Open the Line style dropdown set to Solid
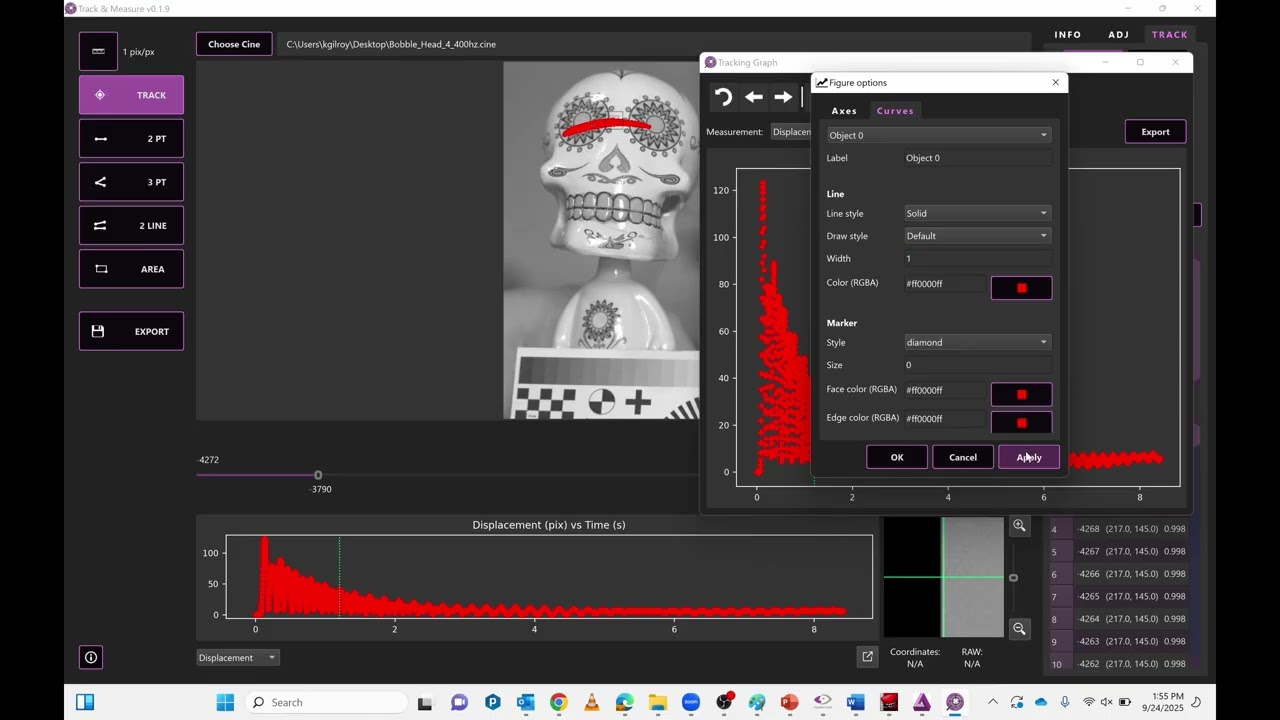1280x720 pixels. tap(977, 213)
